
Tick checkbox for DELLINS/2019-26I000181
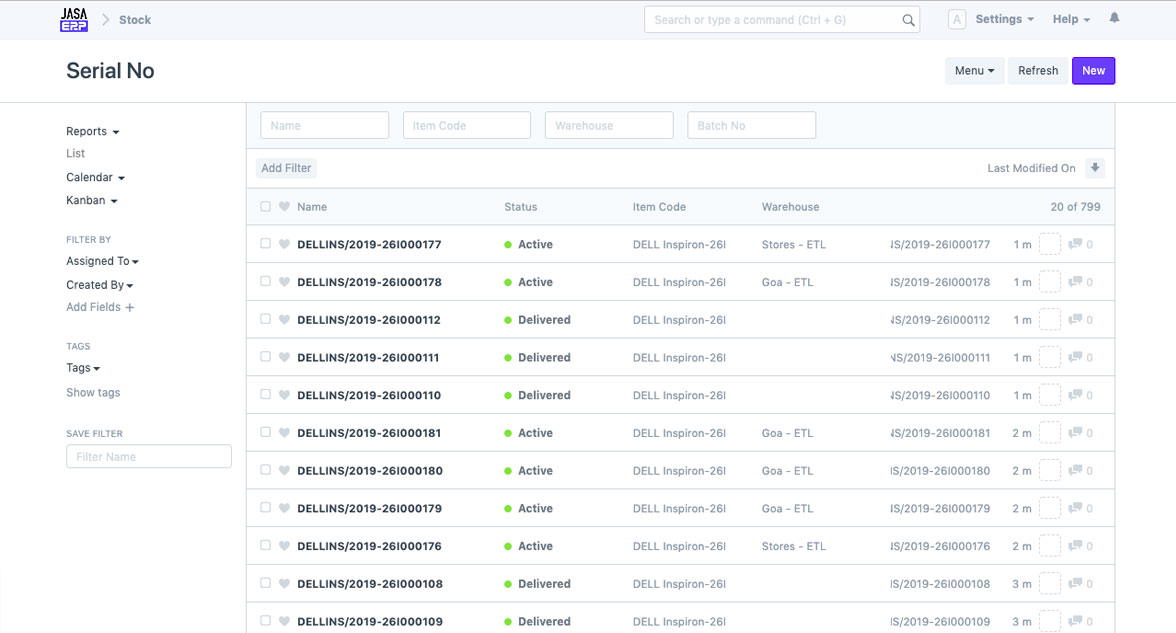click(265, 433)
